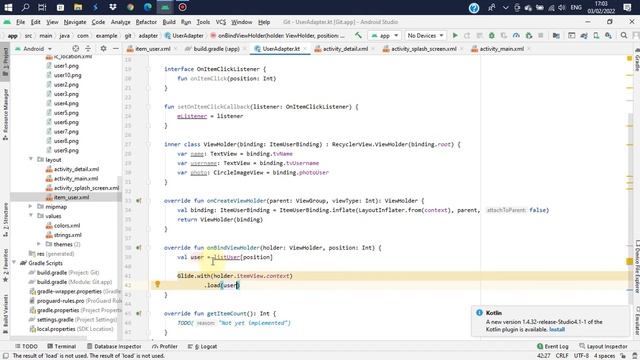Collapse the layout folder
Image resolution: width=640 pixels, height=360 pixels.
[31, 159]
